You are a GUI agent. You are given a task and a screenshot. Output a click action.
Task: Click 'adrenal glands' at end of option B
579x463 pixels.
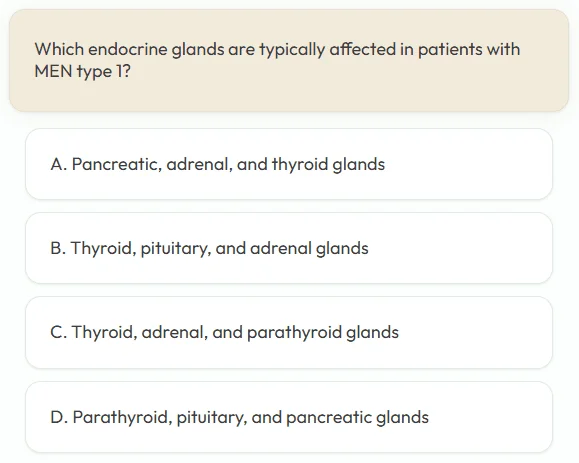coord(309,248)
